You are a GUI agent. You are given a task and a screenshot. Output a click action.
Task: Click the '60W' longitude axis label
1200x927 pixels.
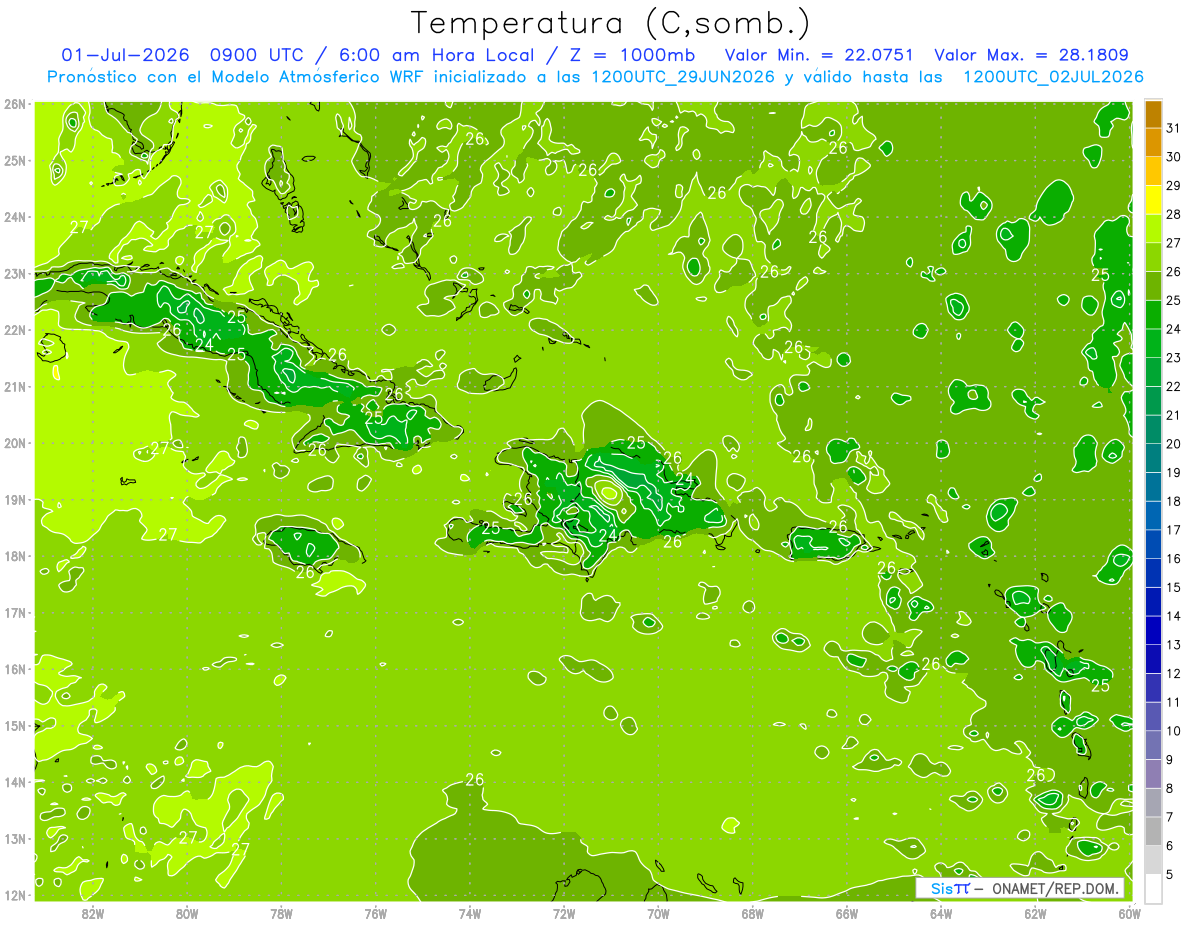pyautogui.click(x=1130, y=913)
